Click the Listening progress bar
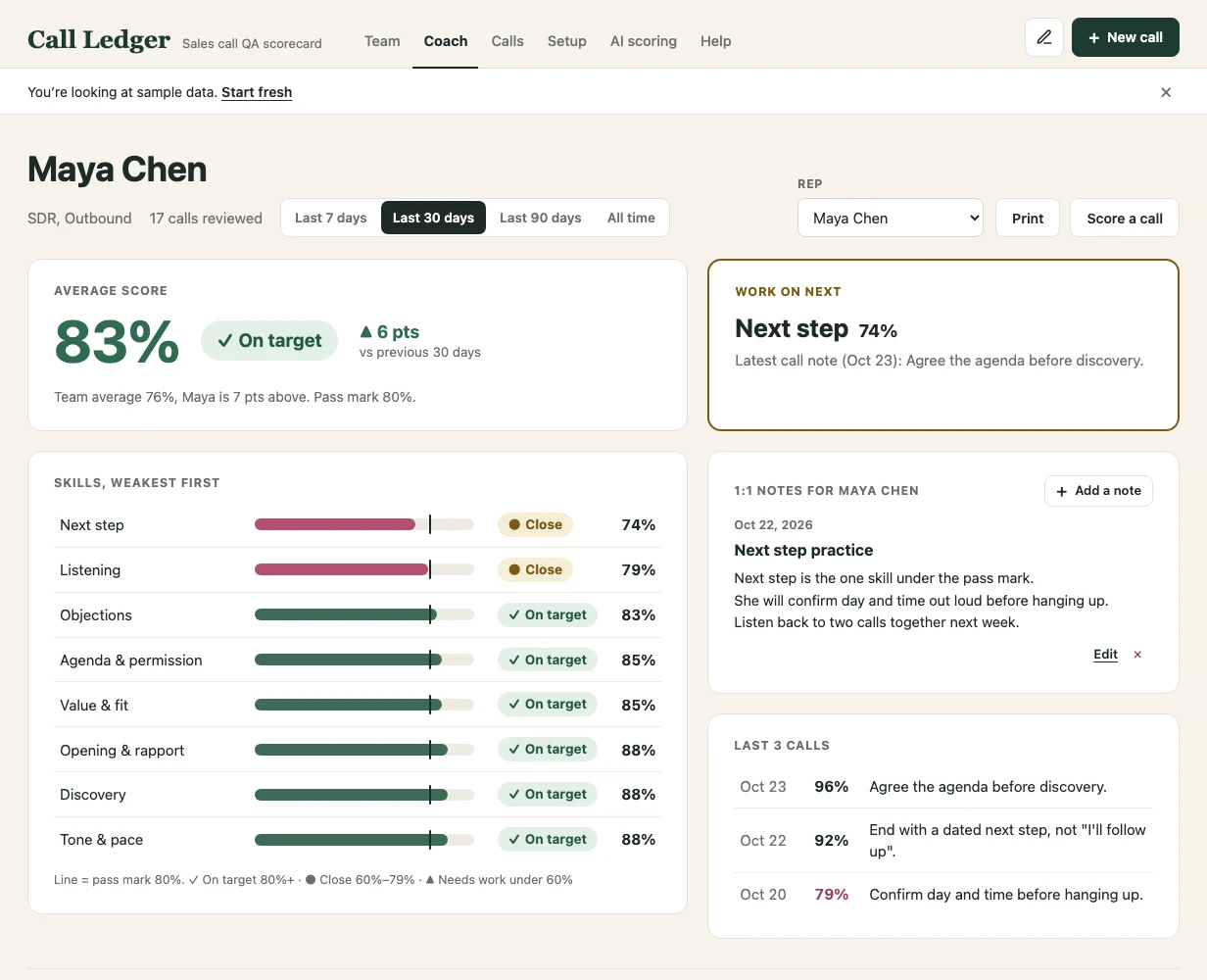Viewport: 1207px width, 980px height. click(364, 569)
